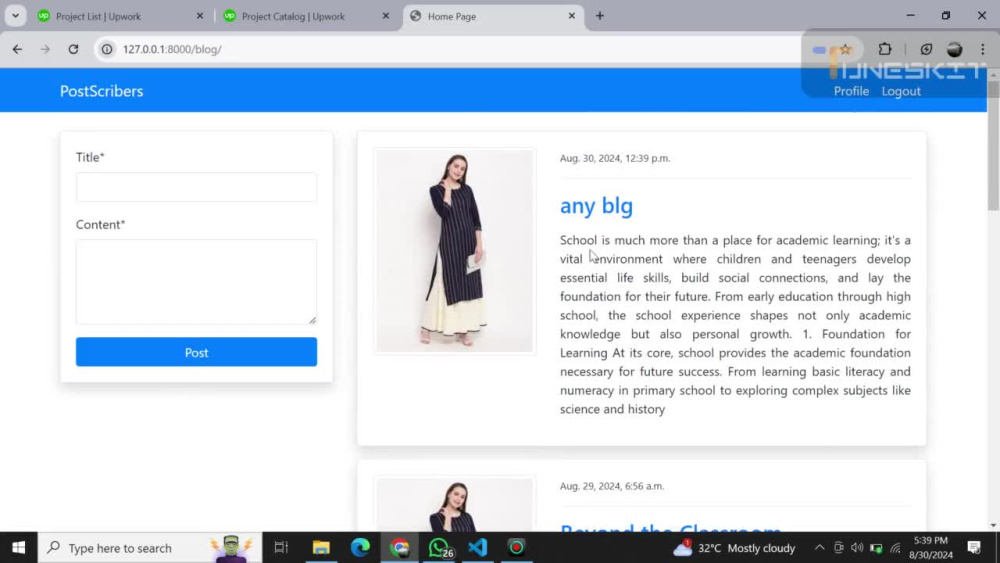Open Visual Studio Code from taskbar
This screenshot has height=563, width=1000.
click(478, 548)
